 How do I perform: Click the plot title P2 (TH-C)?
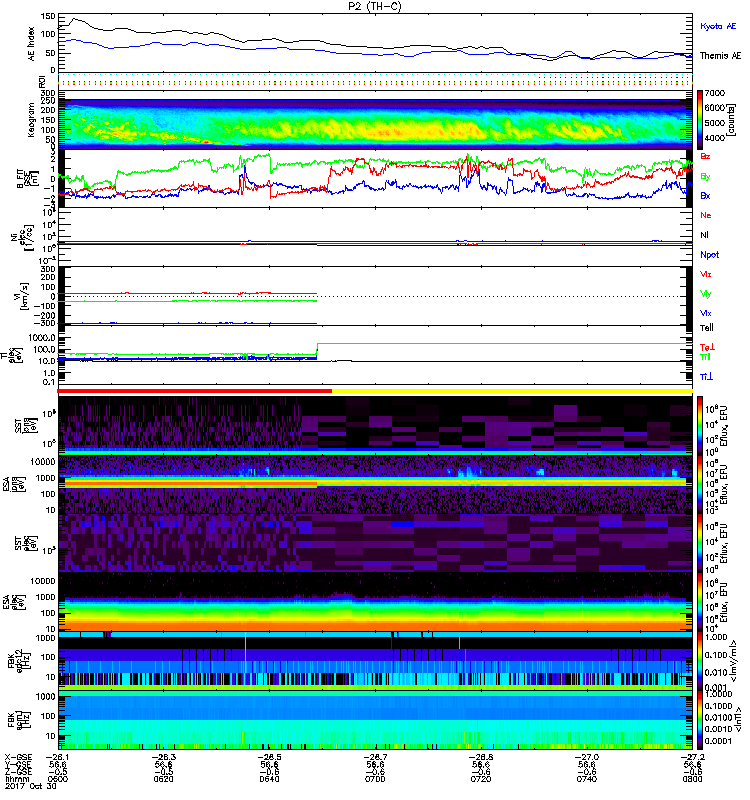tap(374, 7)
